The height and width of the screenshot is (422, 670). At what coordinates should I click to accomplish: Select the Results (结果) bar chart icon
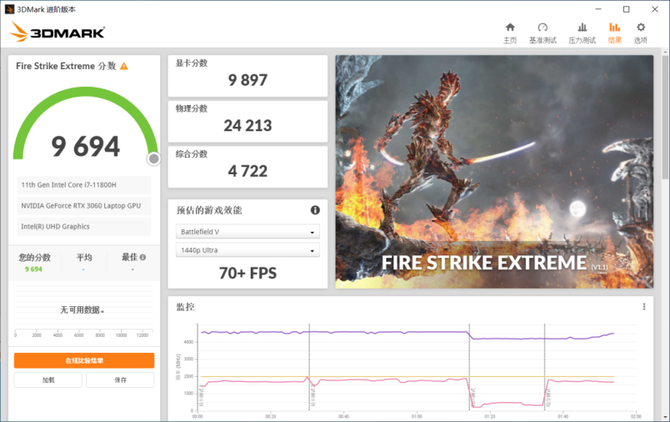click(614, 32)
